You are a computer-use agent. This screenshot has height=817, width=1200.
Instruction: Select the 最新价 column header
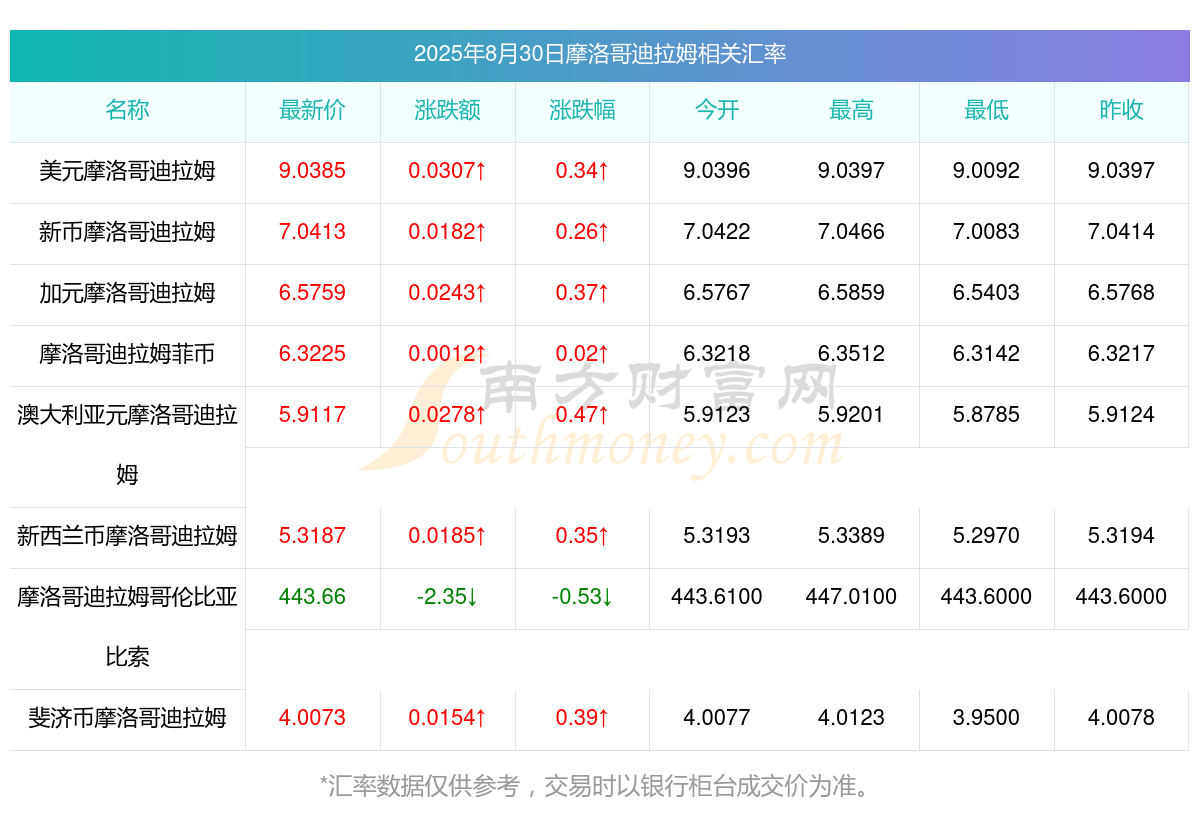coord(313,110)
